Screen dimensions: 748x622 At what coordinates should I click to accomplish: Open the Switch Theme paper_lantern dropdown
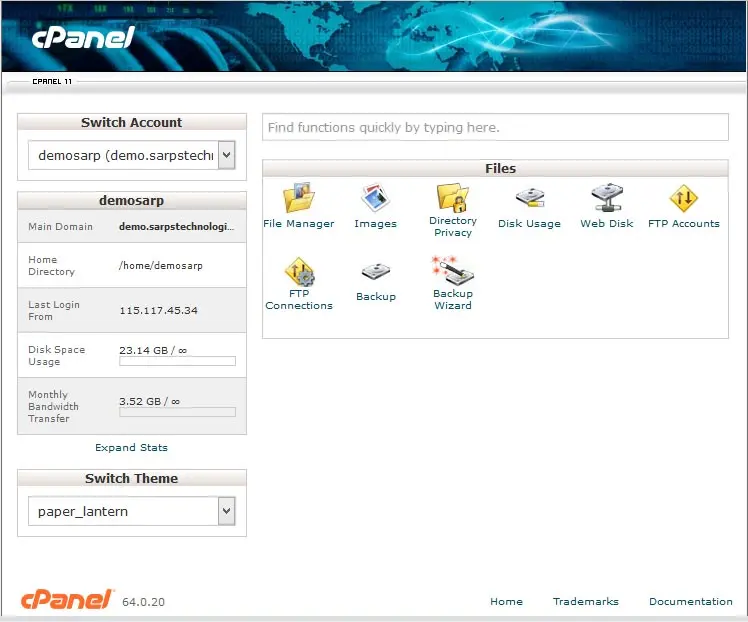[x=132, y=511]
